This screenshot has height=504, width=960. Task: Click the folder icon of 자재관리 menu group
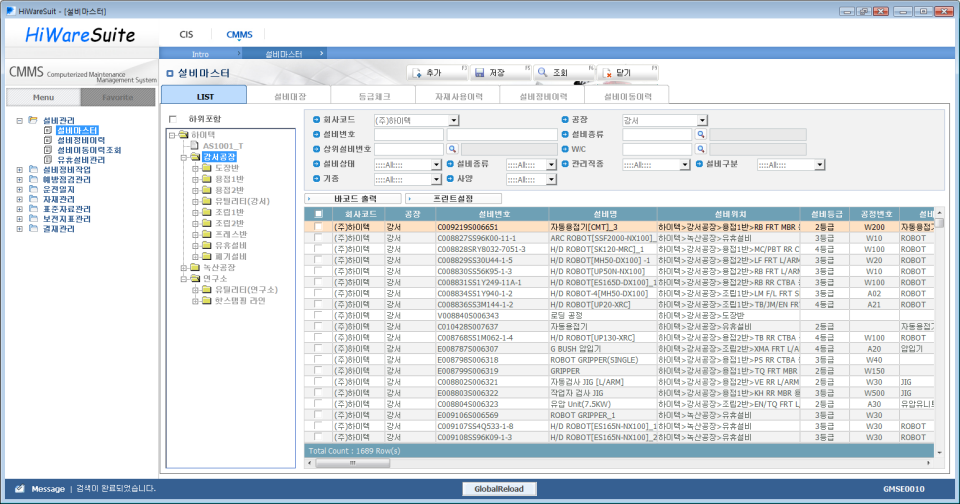pyautogui.click(x=33, y=199)
